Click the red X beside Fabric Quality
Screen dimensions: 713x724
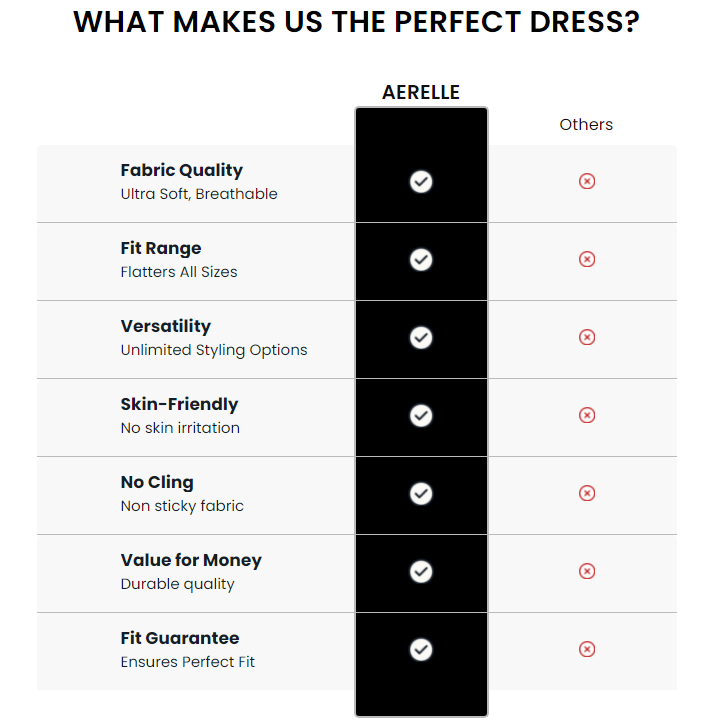[x=586, y=181]
